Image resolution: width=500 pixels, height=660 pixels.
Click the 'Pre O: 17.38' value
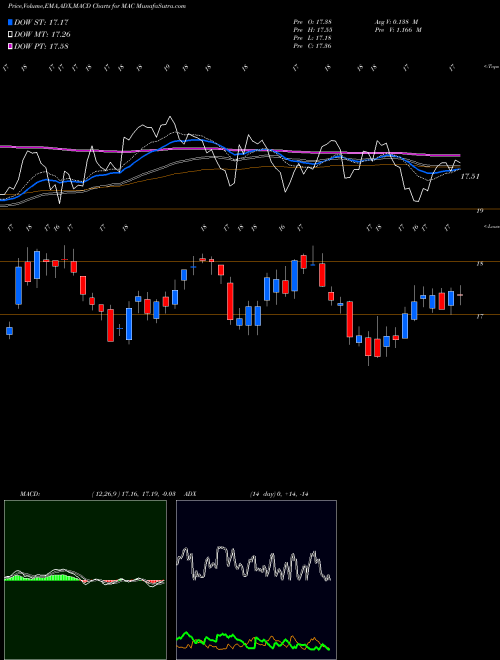[312, 22]
